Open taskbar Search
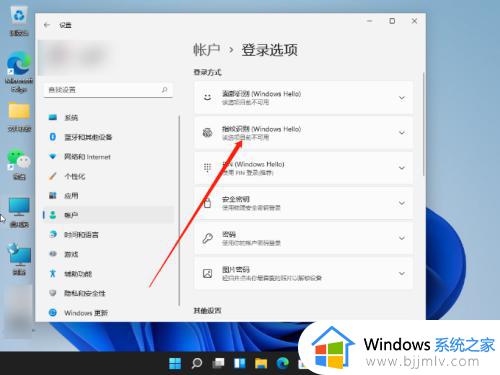 [x=197, y=363]
